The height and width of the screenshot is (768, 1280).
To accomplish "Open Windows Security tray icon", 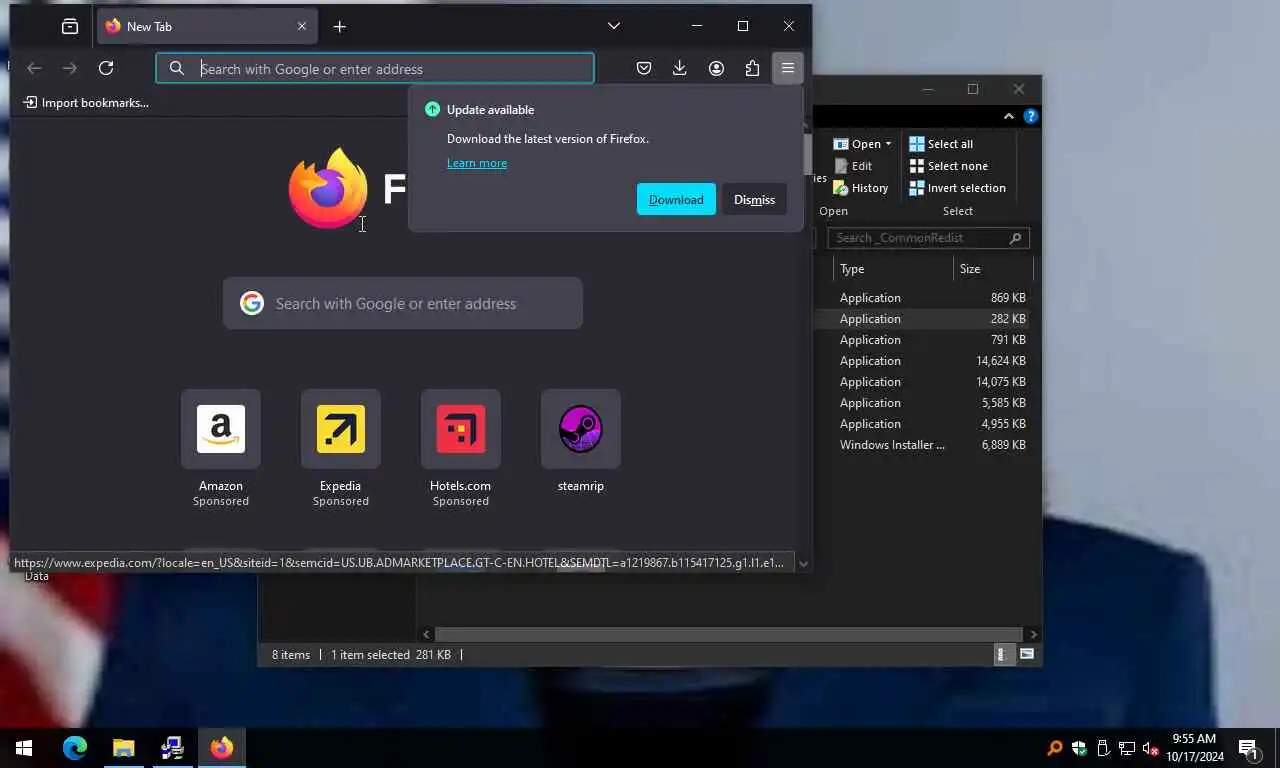I will (x=1079, y=748).
